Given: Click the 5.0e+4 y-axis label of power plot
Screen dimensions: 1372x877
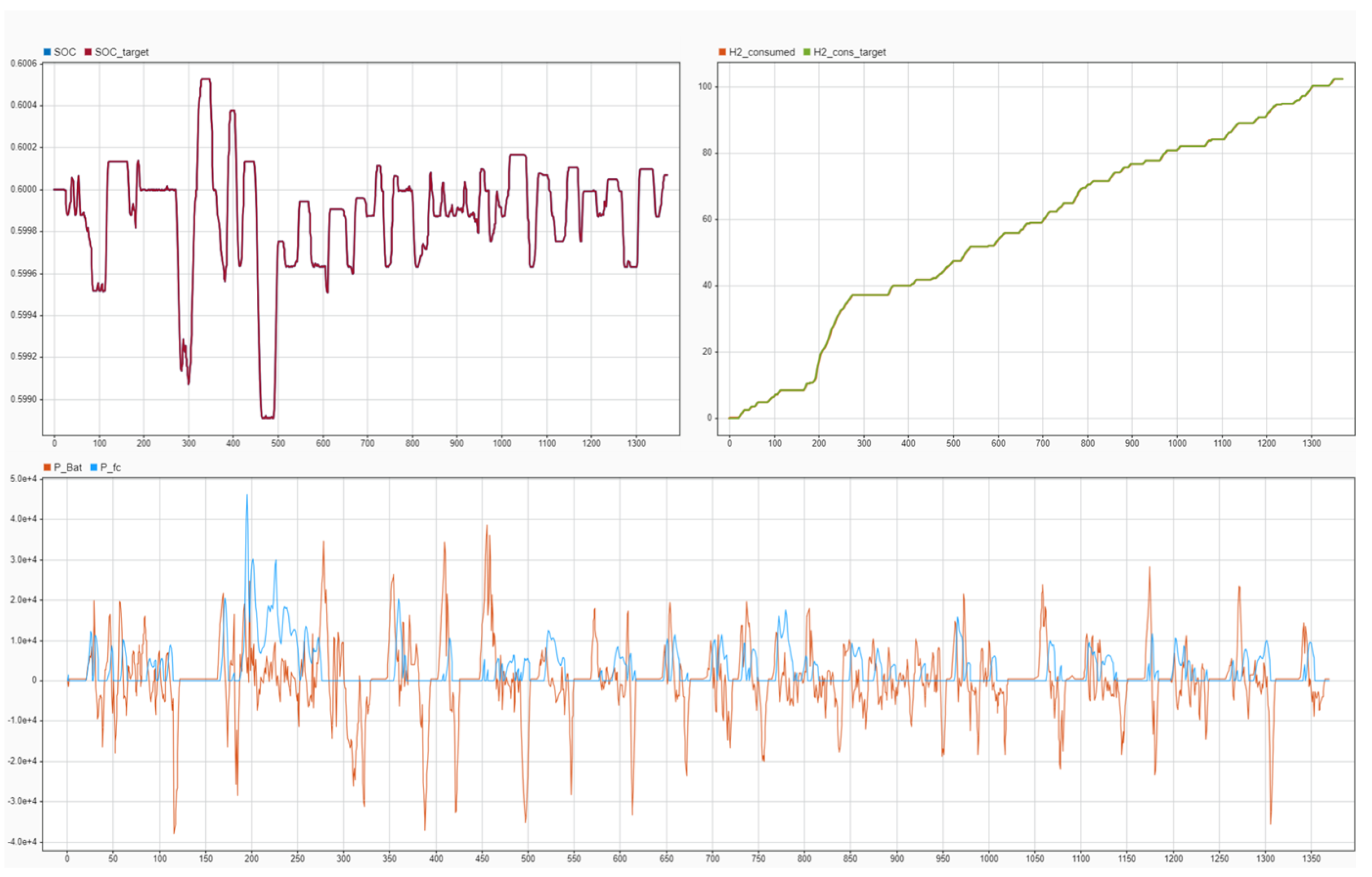Looking at the screenshot, I should [x=23, y=479].
